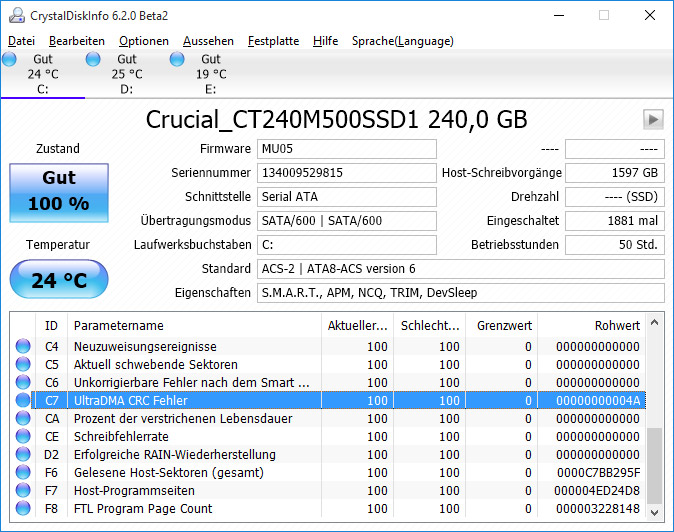Image resolution: width=674 pixels, height=532 pixels.
Task: Click the Rohwert column header
Action: click(x=591, y=325)
